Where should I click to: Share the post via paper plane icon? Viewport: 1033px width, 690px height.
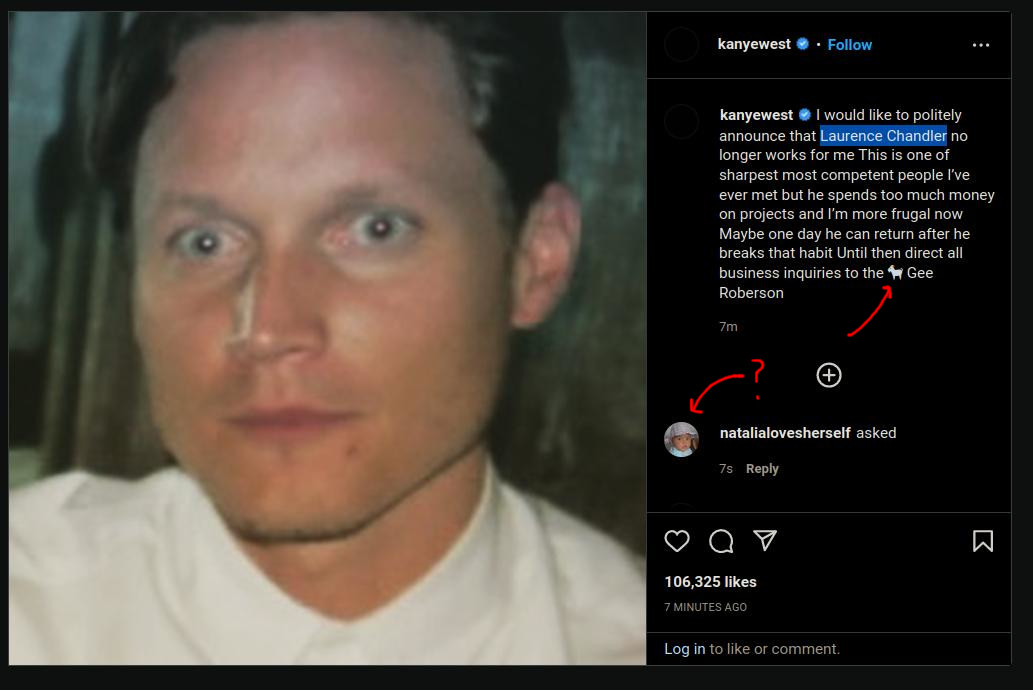pyautogui.click(x=765, y=540)
